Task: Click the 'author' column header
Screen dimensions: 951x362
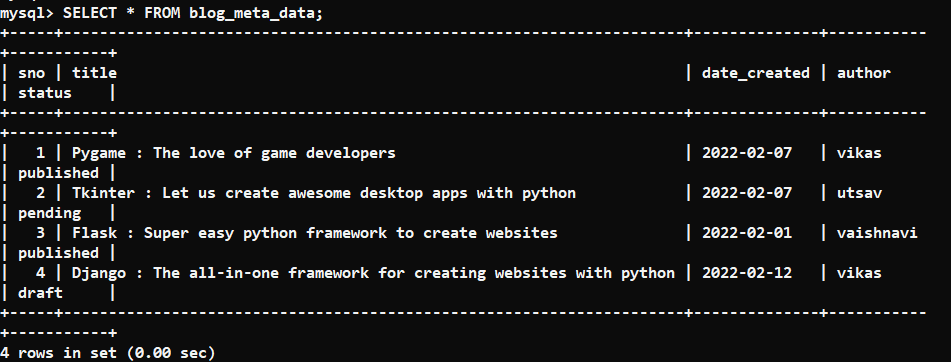Action: pyautogui.click(x=864, y=73)
